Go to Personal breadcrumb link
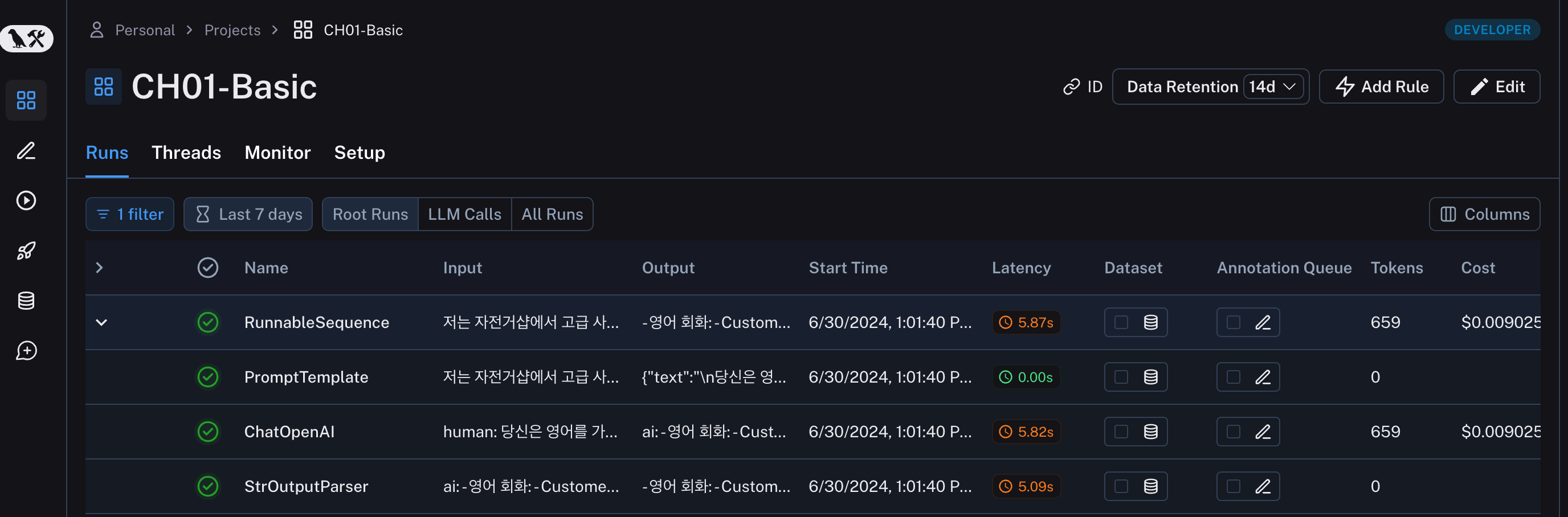Viewport: 1568px width, 517px height. 145,30
